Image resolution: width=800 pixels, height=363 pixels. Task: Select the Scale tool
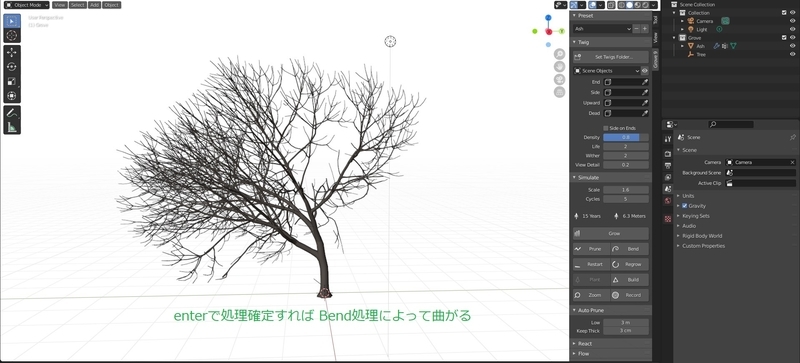12,81
